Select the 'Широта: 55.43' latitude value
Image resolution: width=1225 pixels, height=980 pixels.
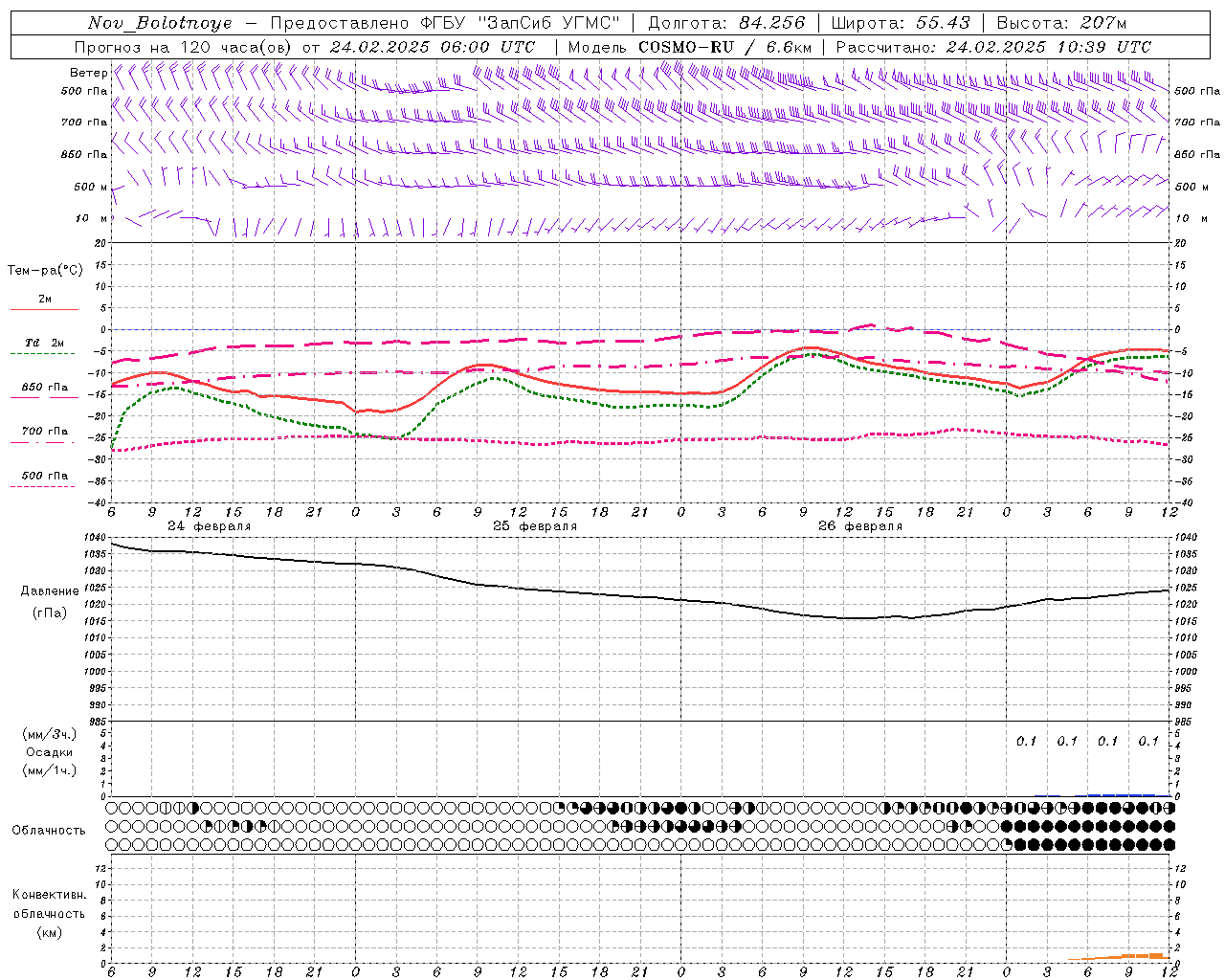pyautogui.click(x=901, y=23)
